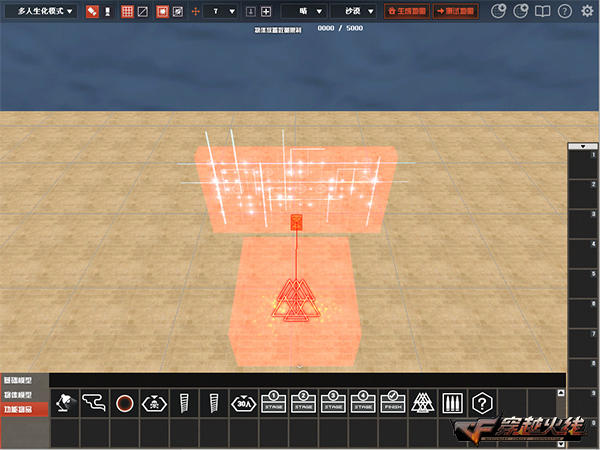
Task: Select the question mark hexagon item
Action: (x=483, y=403)
